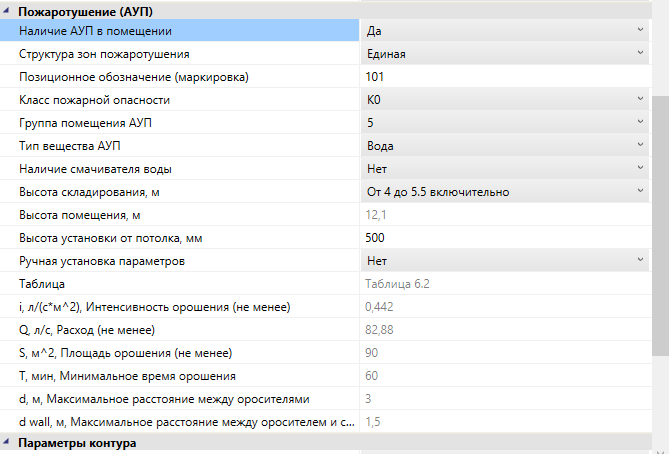The height and width of the screenshot is (454, 669).
Task: Open the Наличие смачивателя воды dropdown
Action: [505, 169]
